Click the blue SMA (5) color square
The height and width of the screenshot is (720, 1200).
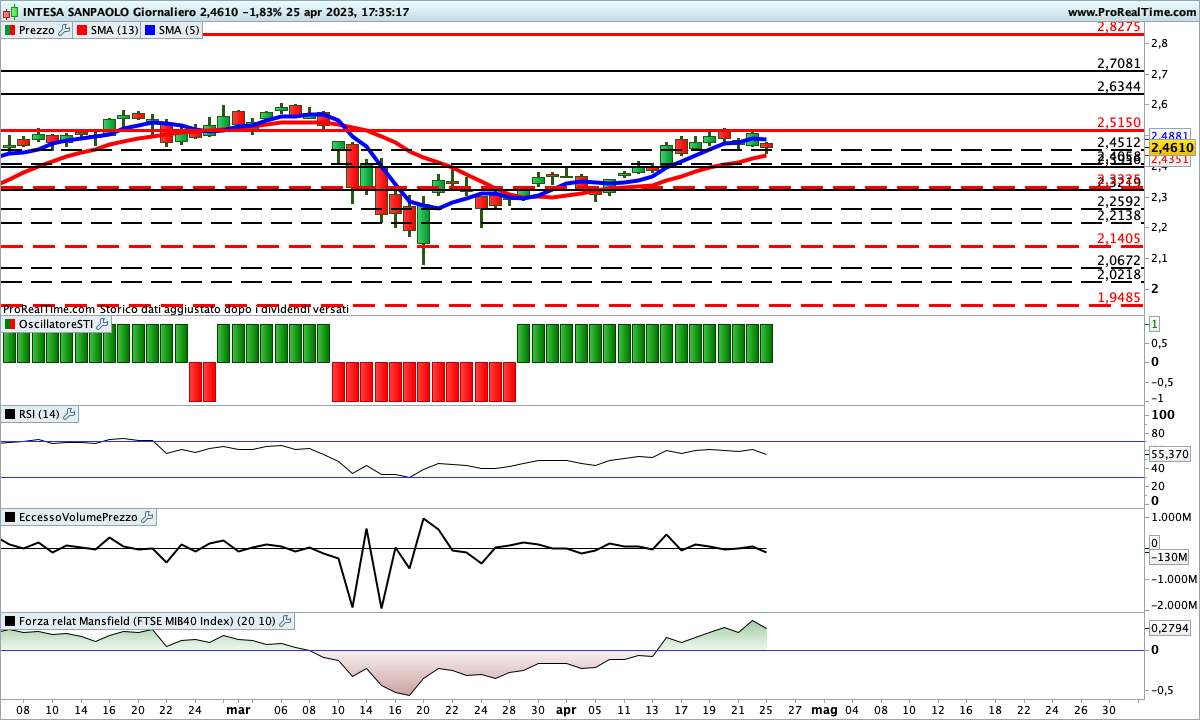point(151,30)
